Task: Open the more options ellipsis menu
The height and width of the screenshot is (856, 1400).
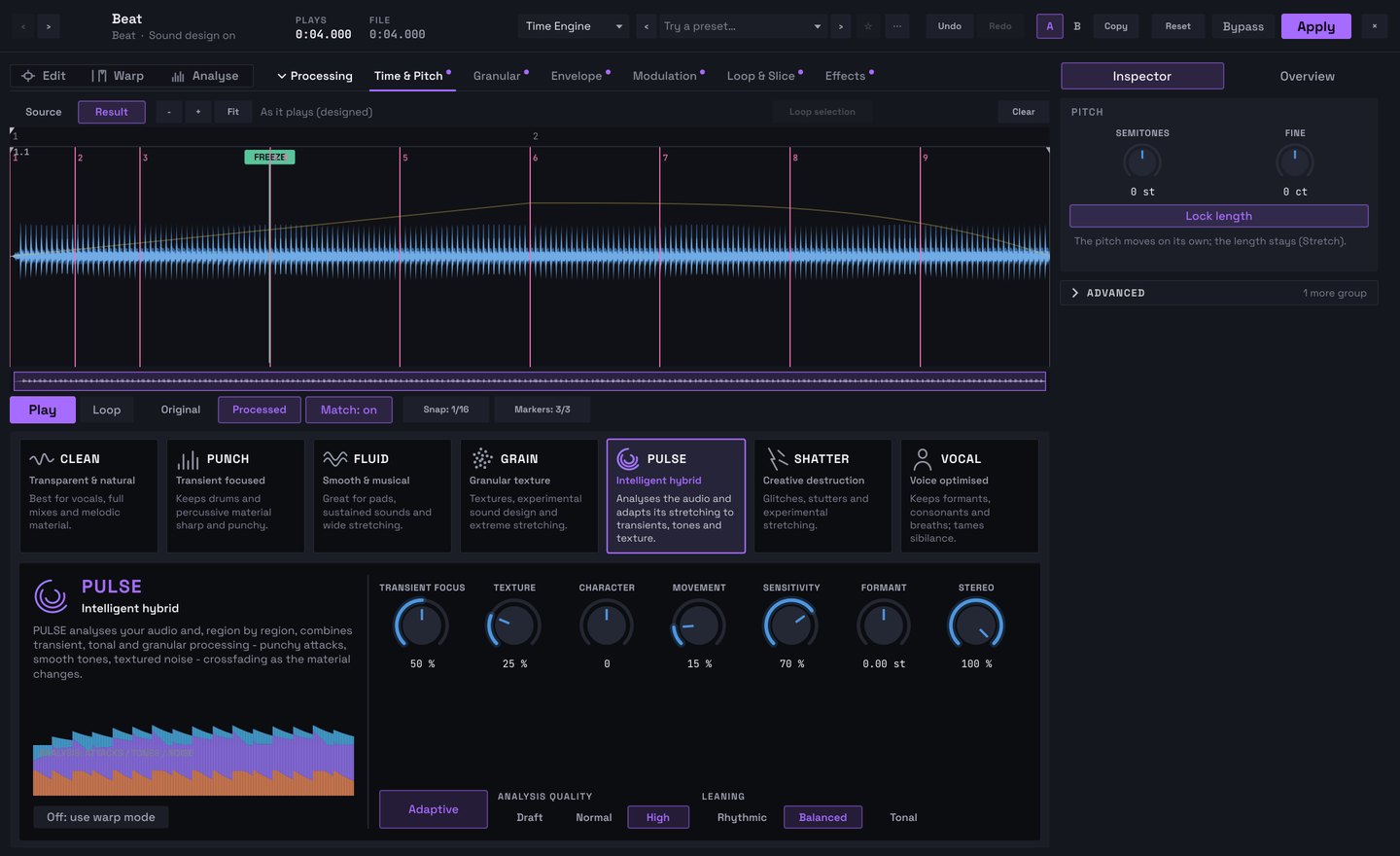Action: pyautogui.click(x=897, y=26)
